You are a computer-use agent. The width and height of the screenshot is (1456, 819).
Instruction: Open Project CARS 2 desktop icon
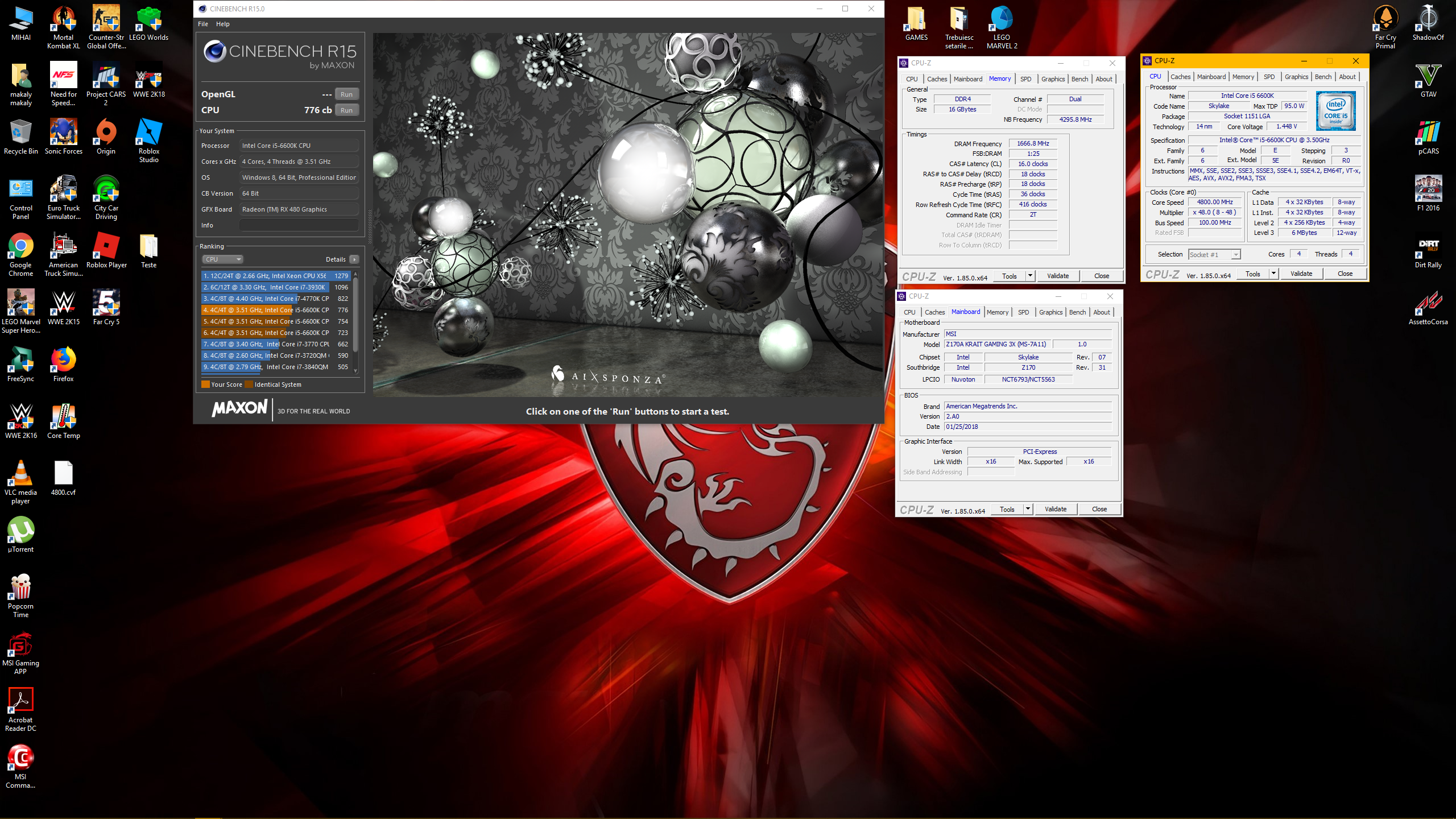[x=106, y=84]
